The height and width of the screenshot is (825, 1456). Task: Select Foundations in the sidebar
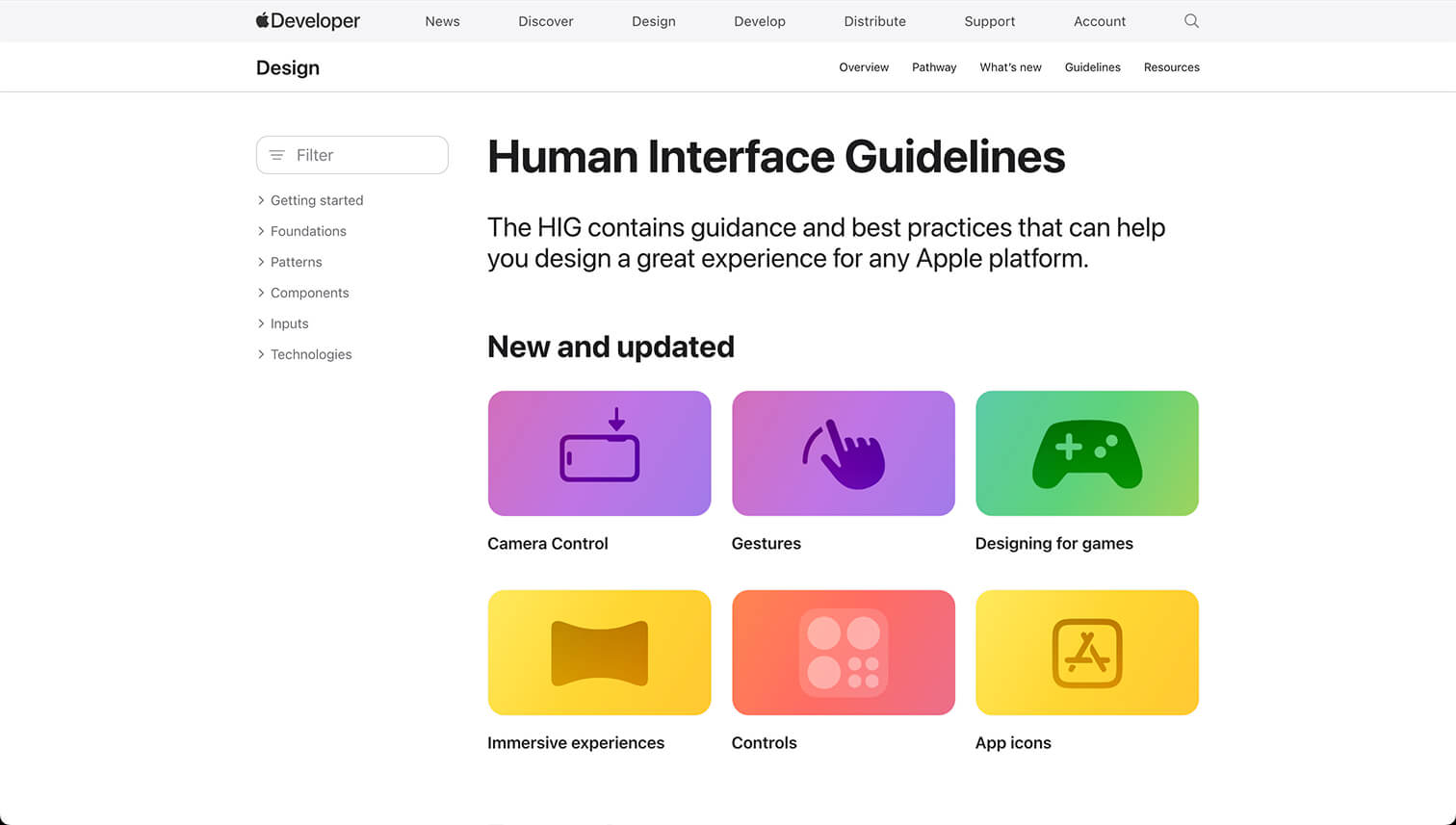point(308,231)
